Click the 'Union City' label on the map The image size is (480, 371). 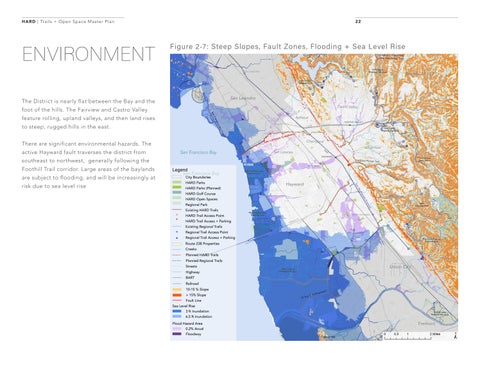click(401, 267)
